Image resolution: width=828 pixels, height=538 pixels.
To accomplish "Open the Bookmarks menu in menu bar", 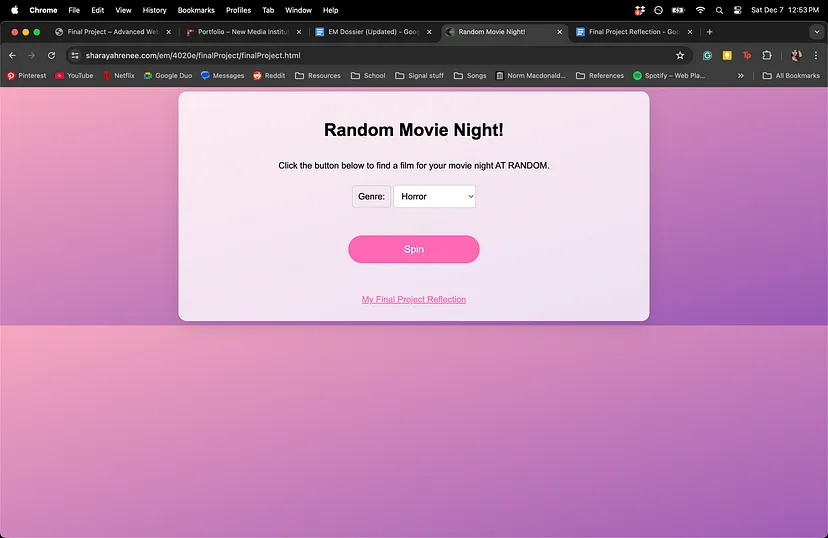I will click(x=196, y=10).
